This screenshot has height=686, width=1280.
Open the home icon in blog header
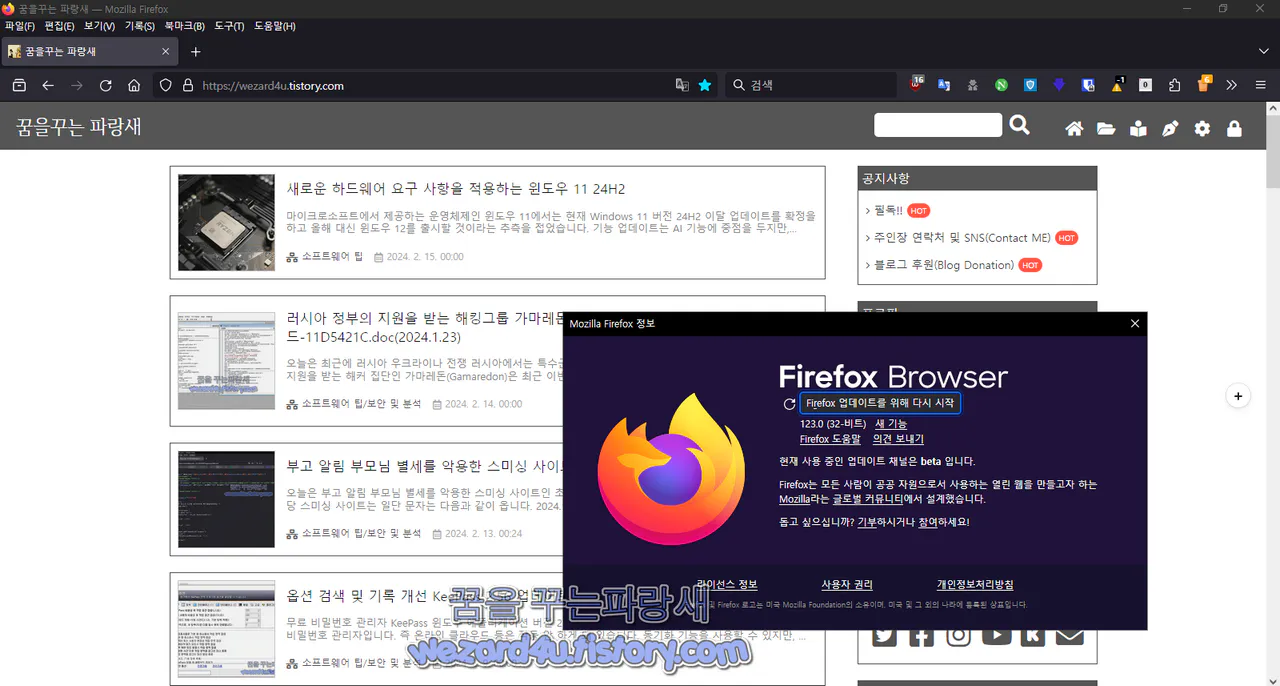(x=1073, y=128)
